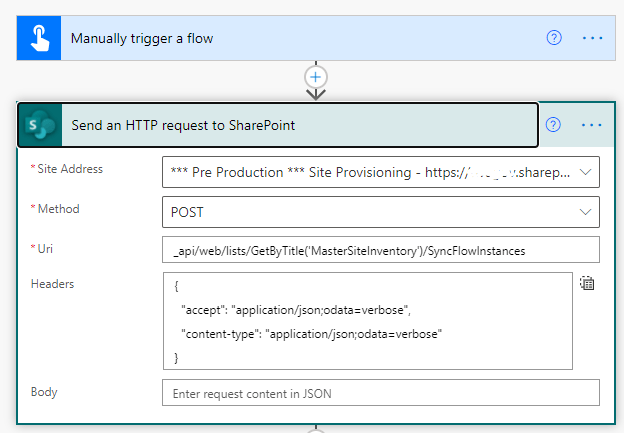Click the Site Address field label
This screenshot has height=433, width=624.
click(x=69, y=169)
